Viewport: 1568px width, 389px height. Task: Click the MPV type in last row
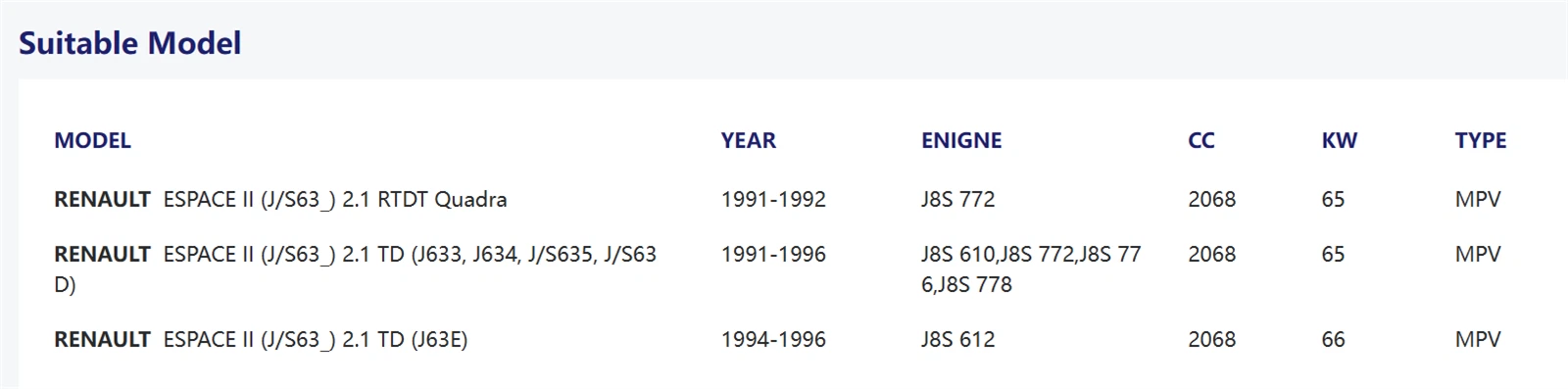tap(1478, 339)
